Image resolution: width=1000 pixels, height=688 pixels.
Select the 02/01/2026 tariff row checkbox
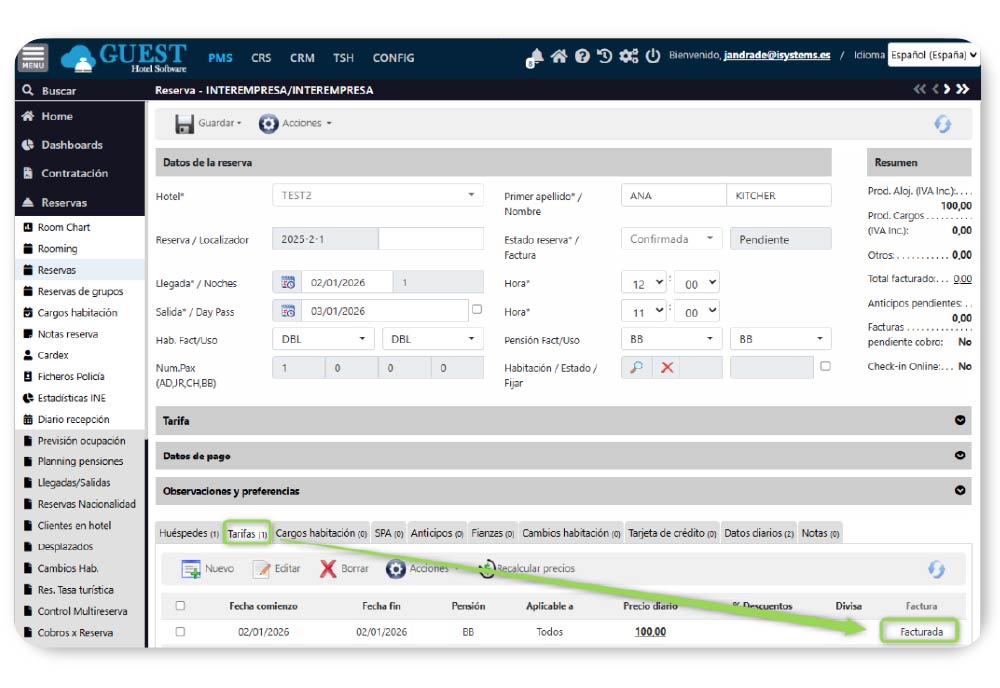pos(180,632)
